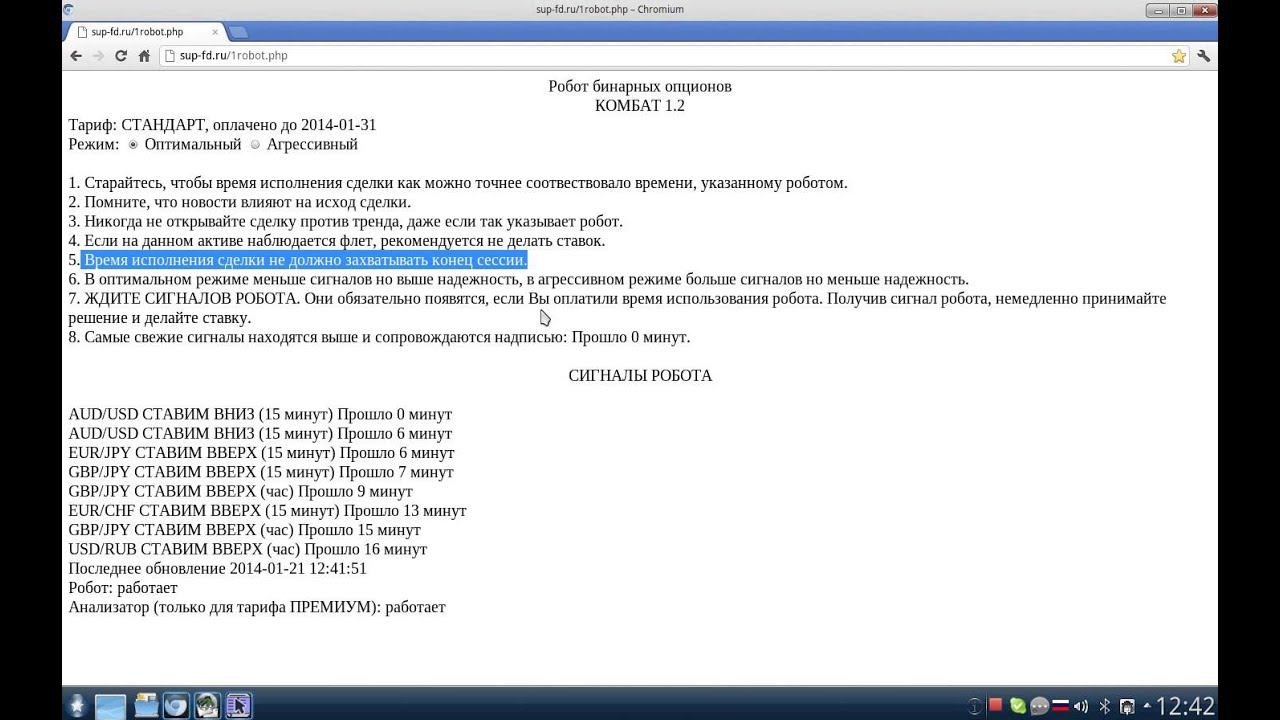1280x720 pixels.
Task: Open the green checkmark tray icon
Action: coord(1018,706)
